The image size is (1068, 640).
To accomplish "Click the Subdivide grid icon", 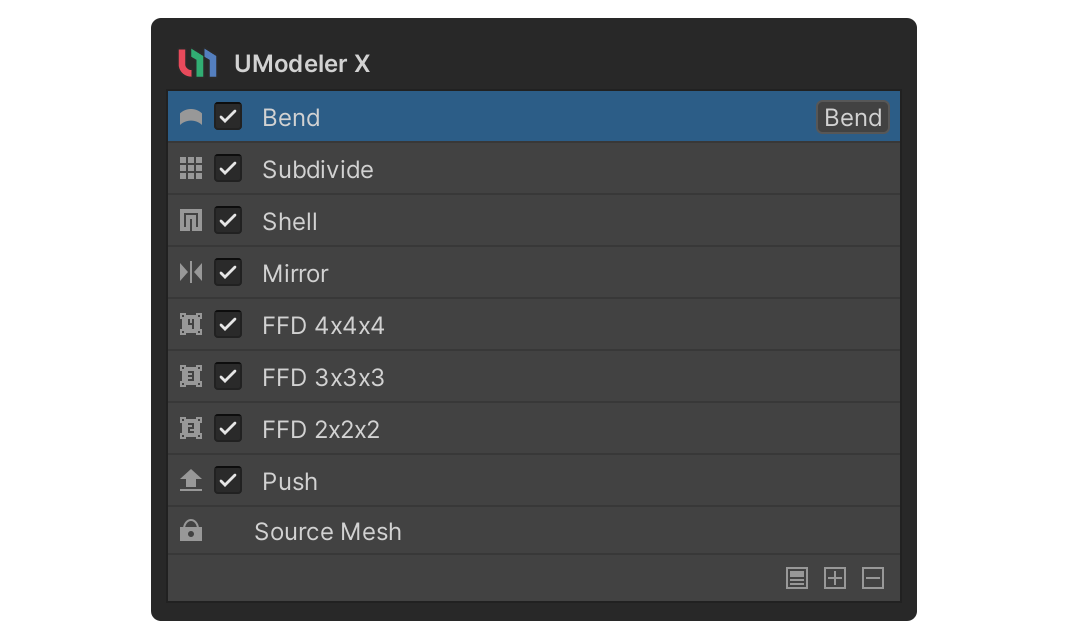I will (x=190, y=169).
